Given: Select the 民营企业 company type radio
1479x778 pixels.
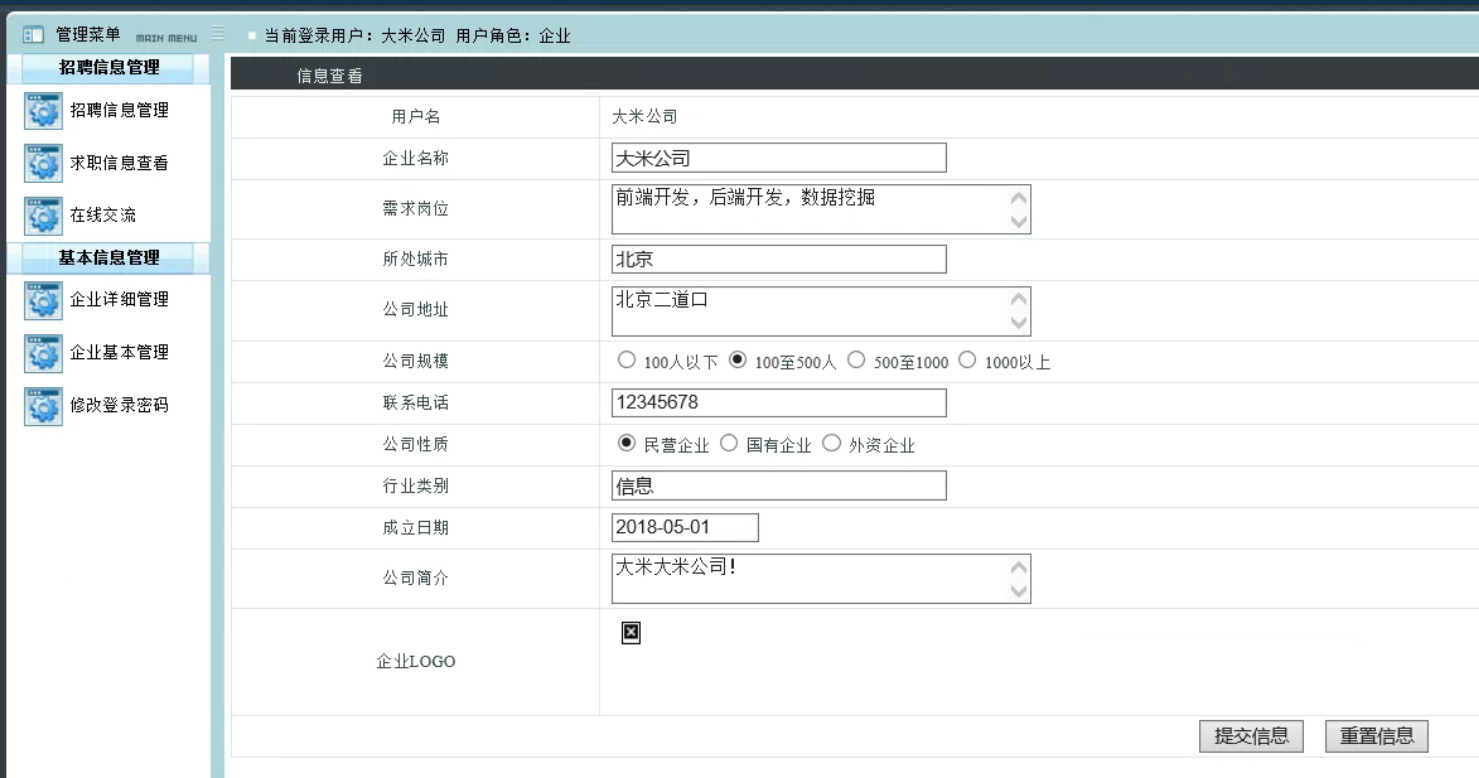Looking at the screenshot, I should coord(627,443).
